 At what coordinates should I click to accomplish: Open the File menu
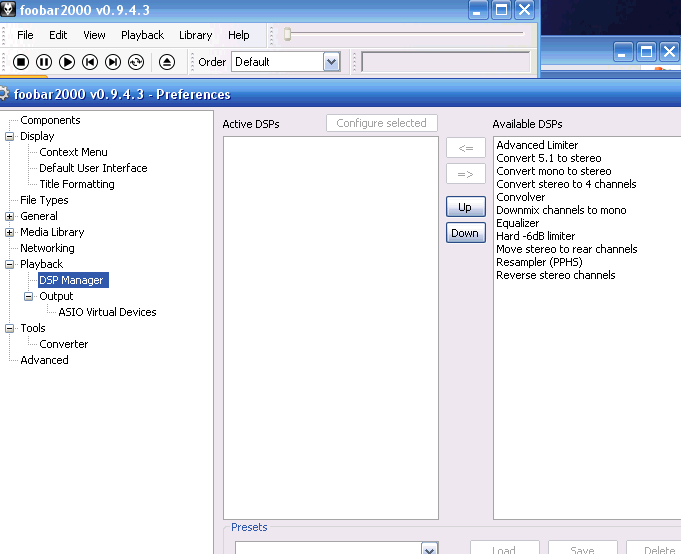point(25,35)
